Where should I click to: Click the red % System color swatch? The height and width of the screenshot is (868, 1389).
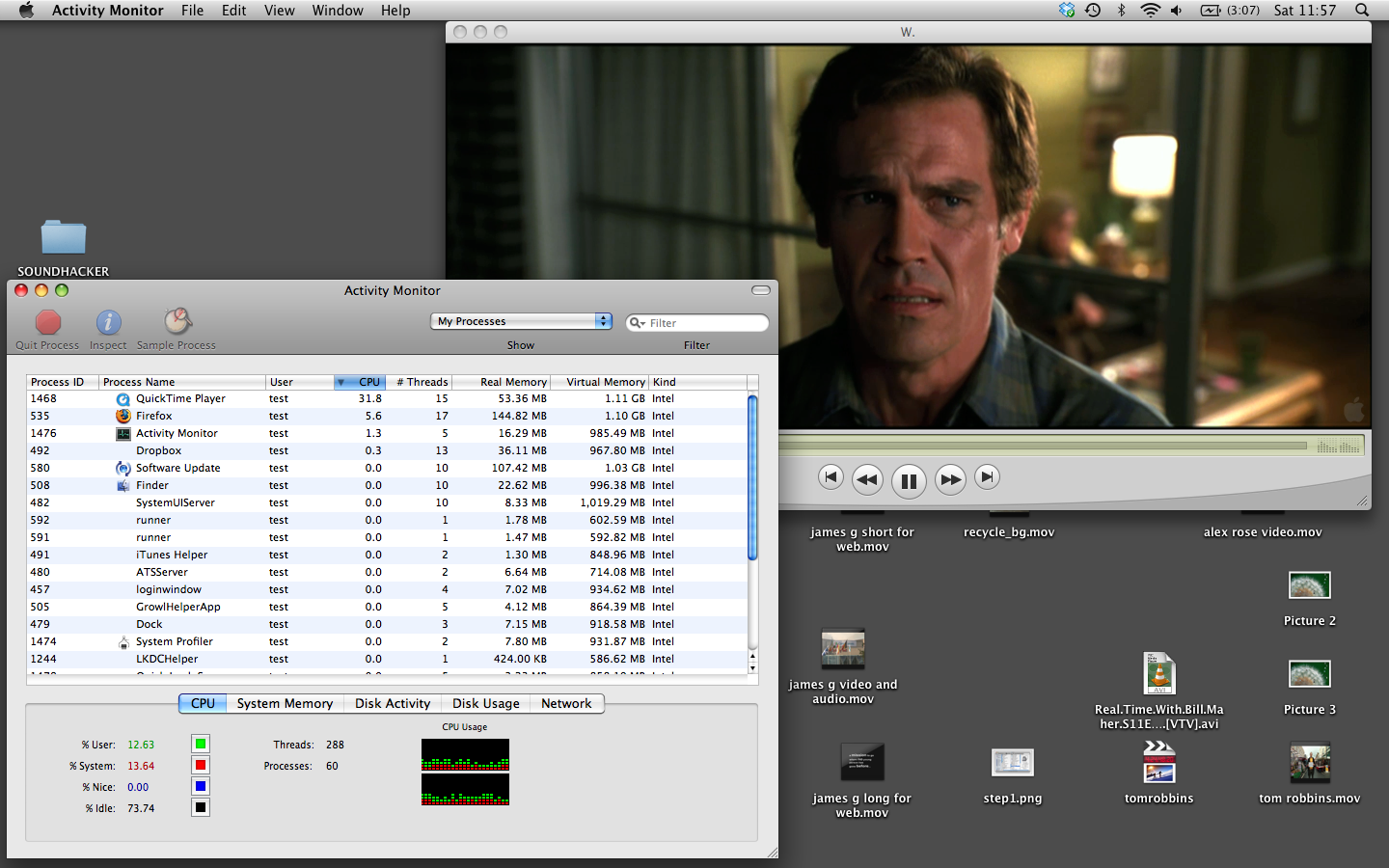coord(201,765)
